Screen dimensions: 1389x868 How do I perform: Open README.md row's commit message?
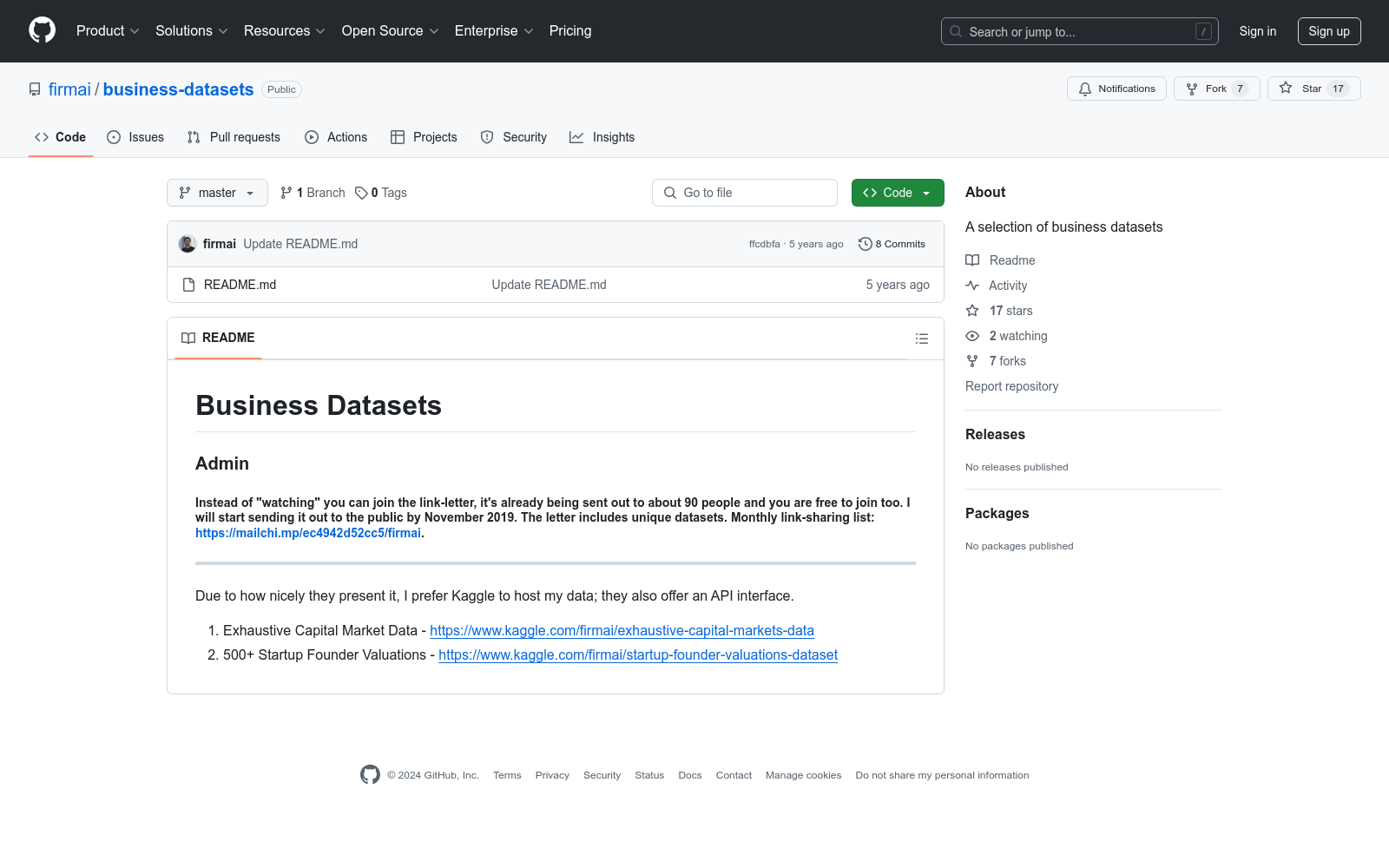(x=549, y=285)
